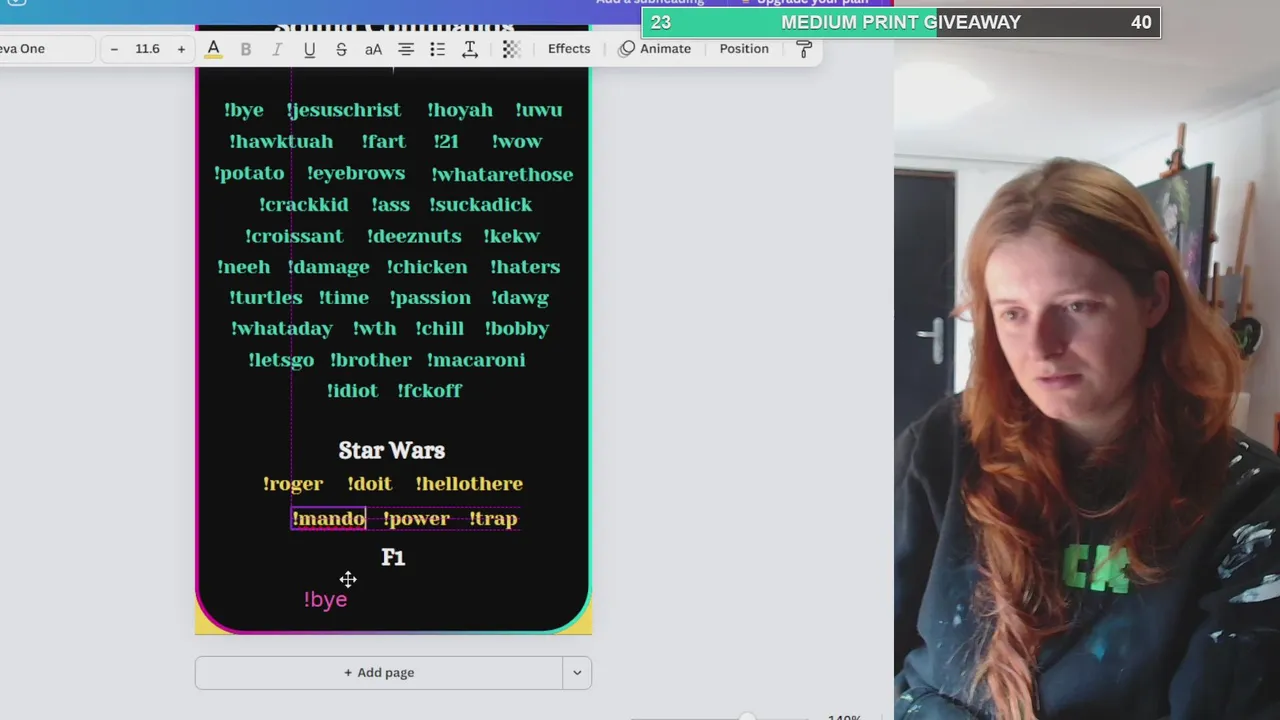Viewport: 1280px width, 720px height.
Task: Click the !uwu command text
Action: tap(539, 110)
